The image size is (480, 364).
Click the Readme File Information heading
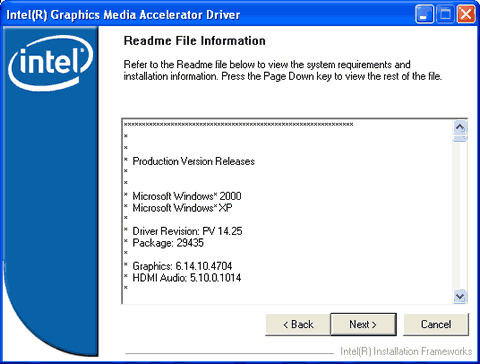(195, 41)
